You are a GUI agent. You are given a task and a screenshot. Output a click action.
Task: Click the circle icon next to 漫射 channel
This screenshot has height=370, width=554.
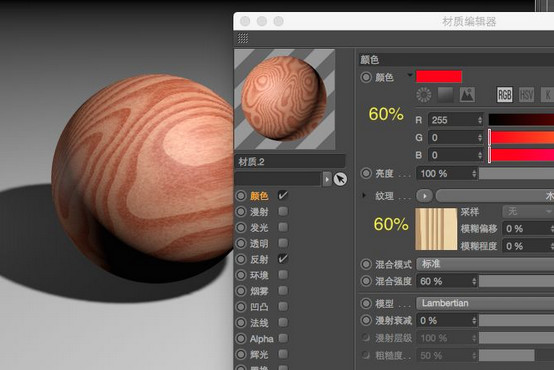[241, 211]
